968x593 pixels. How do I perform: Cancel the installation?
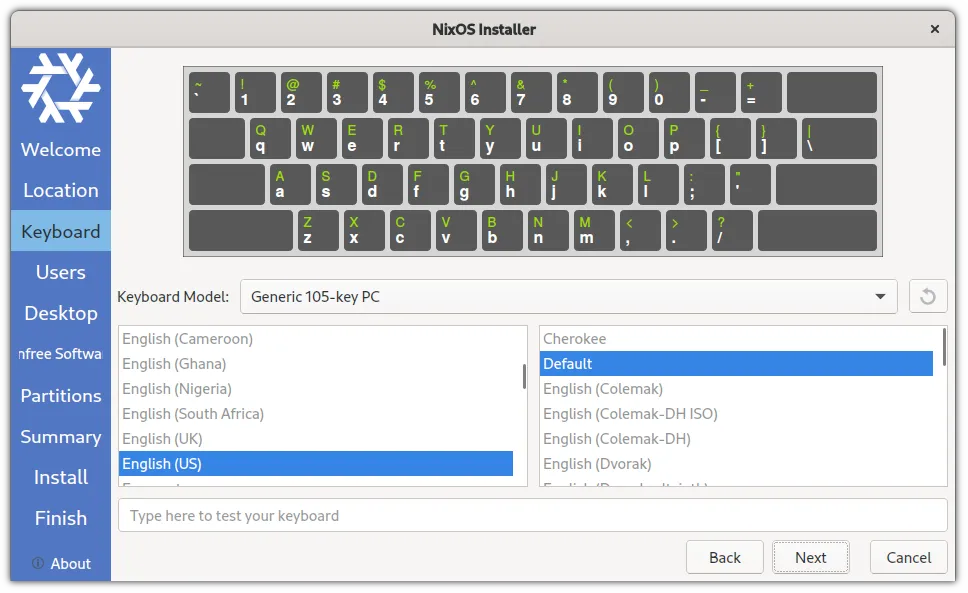(x=908, y=558)
